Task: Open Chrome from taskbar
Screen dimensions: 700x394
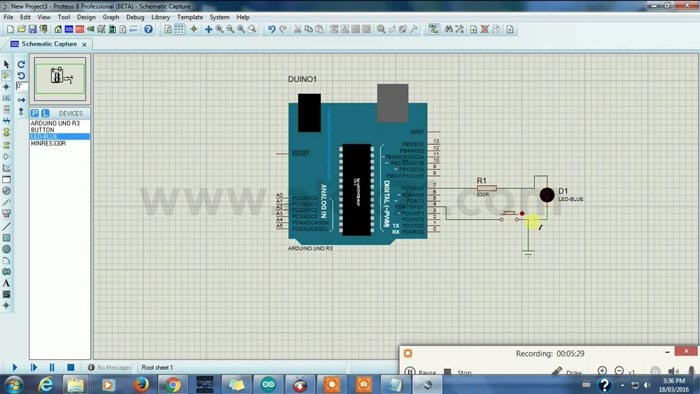Action: [x=173, y=384]
